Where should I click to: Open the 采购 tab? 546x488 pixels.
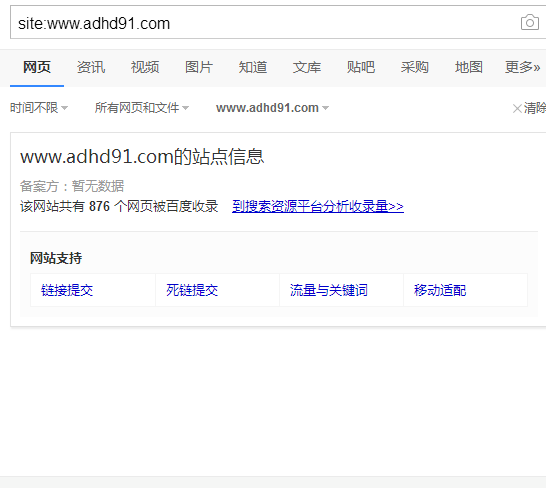click(415, 67)
